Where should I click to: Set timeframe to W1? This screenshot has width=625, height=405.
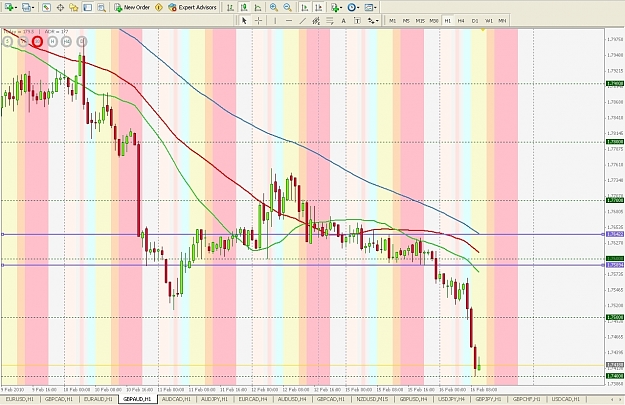[x=489, y=21]
